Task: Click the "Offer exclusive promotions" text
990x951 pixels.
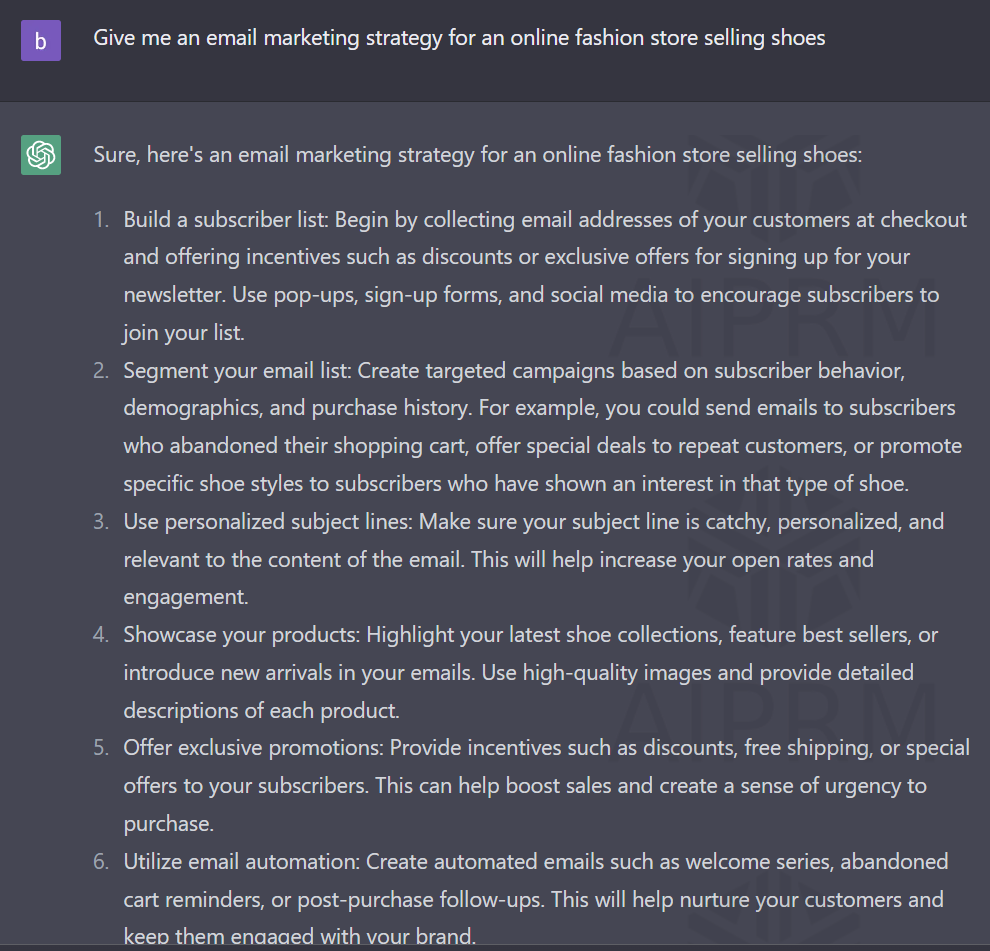Action: point(252,747)
